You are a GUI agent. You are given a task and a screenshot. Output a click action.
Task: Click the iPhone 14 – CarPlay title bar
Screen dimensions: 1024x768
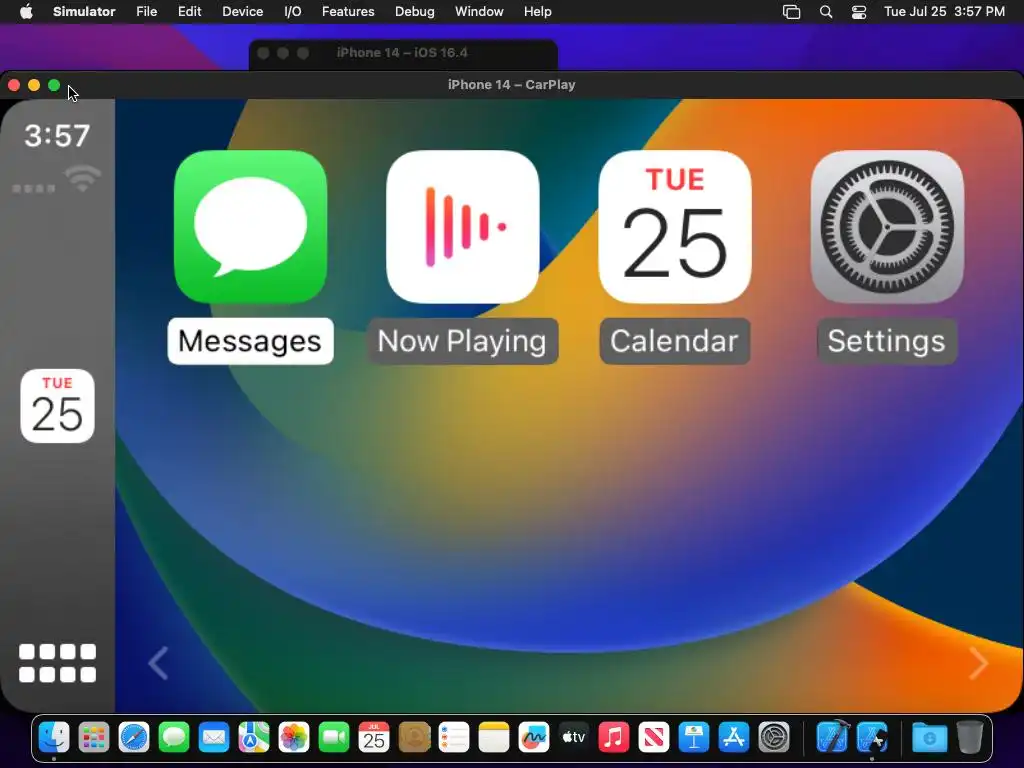[511, 85]
